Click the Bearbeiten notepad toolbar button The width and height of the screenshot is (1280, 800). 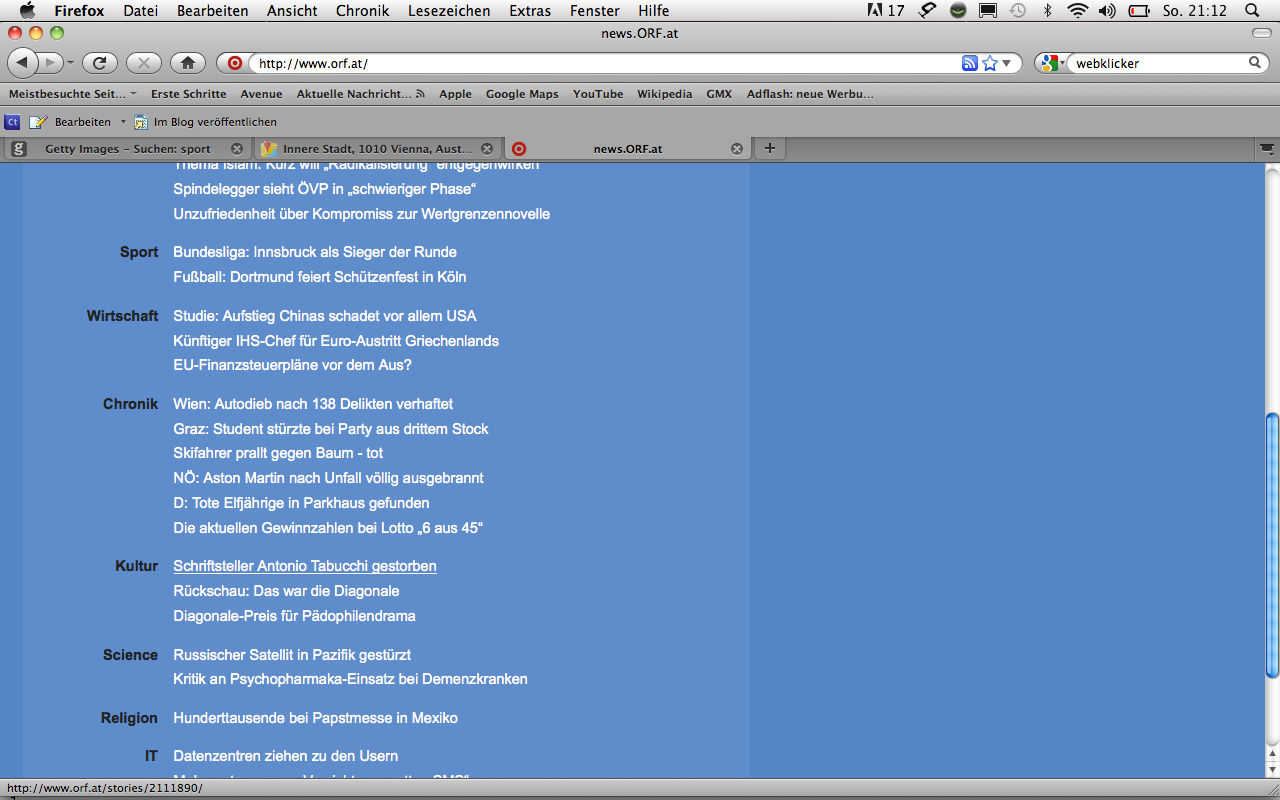[x=70, y=122]
